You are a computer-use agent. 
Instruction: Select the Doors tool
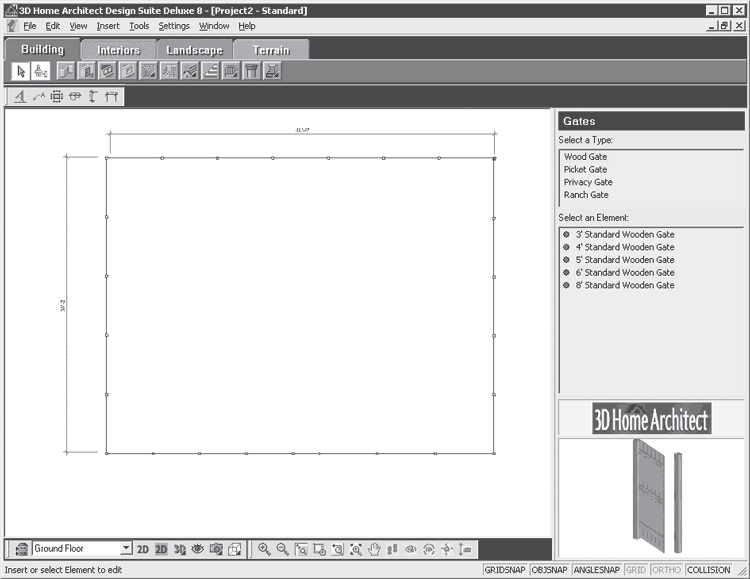click(x=87, y=71)
